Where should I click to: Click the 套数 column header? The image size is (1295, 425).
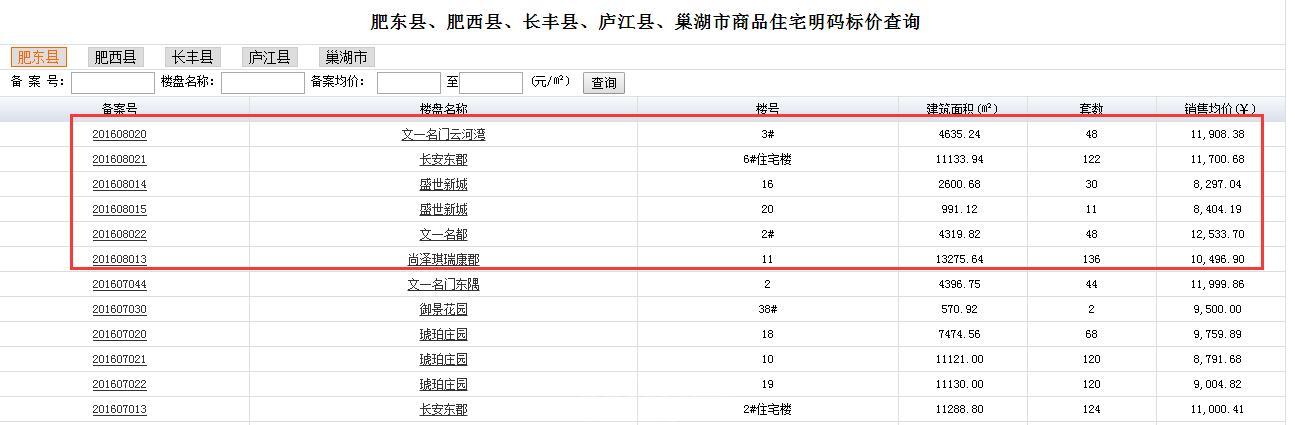pyautogui.click(x=1091, y=108)
